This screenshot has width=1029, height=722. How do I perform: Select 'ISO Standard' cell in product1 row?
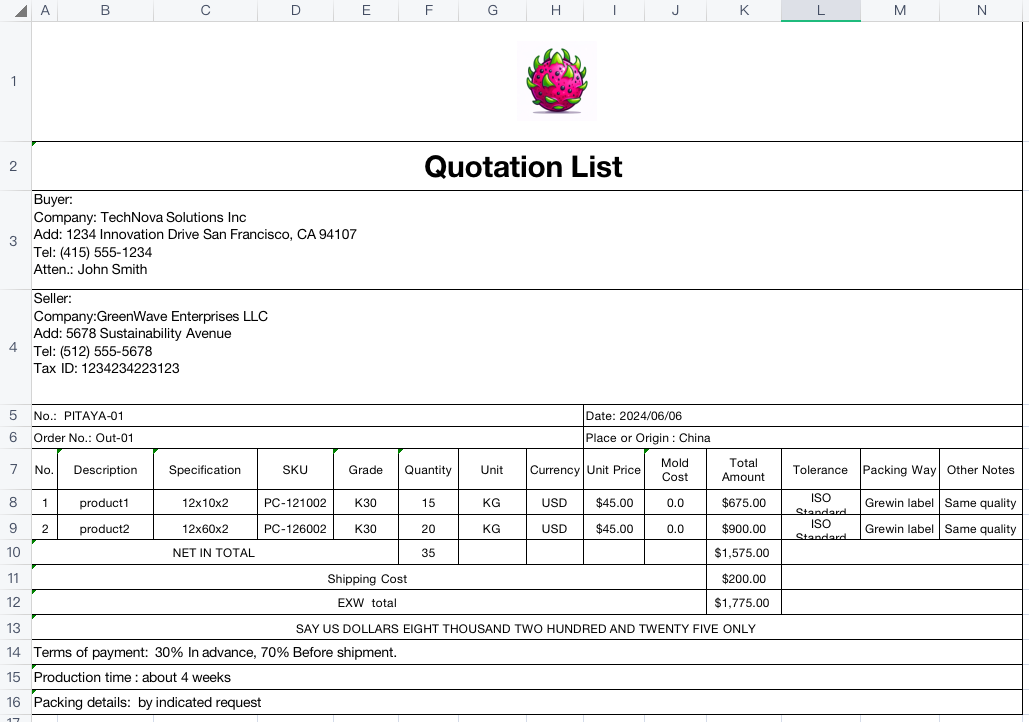point(820,503)
